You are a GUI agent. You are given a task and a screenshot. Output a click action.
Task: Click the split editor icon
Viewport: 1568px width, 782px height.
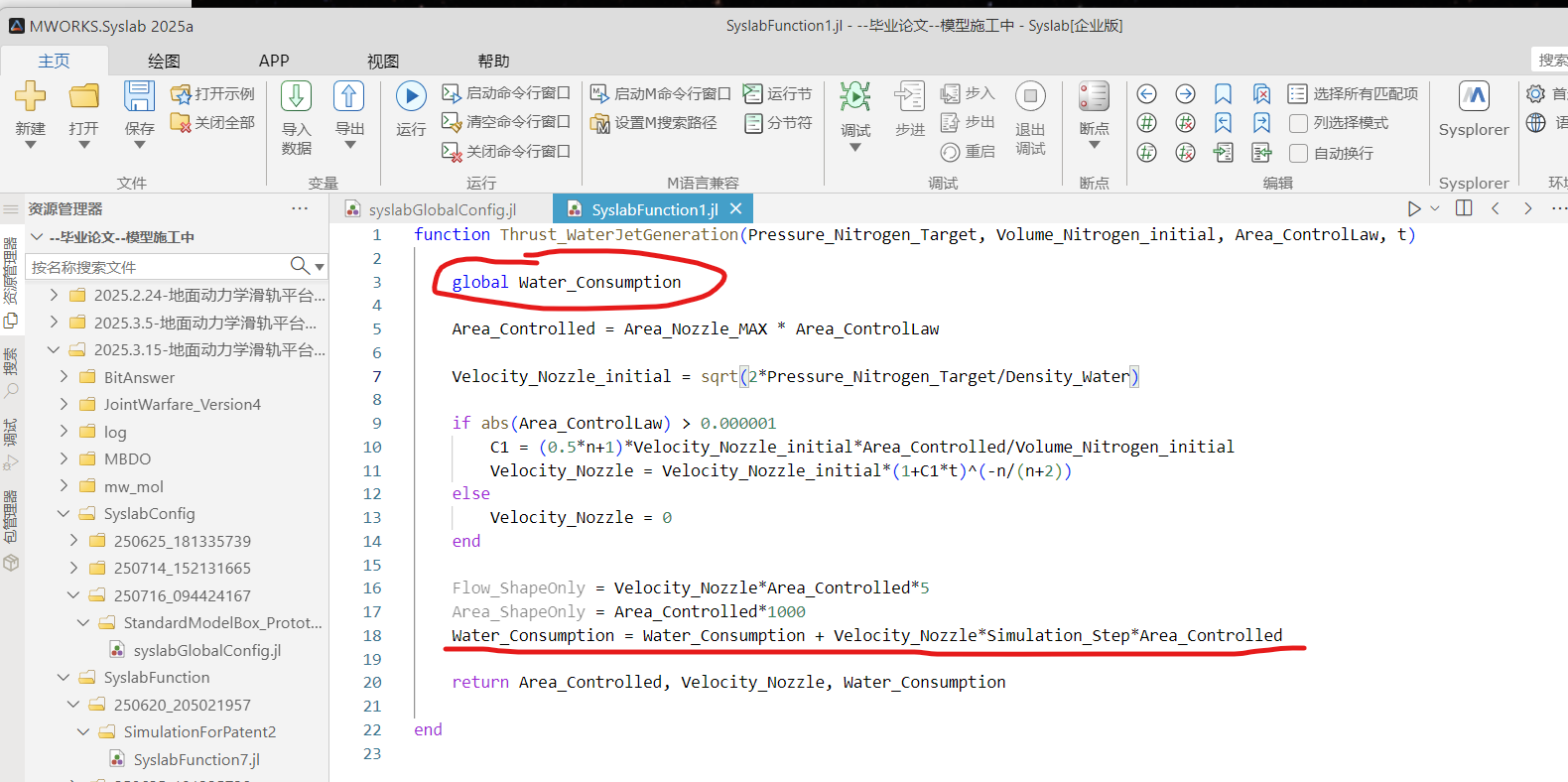point(1464,207)
